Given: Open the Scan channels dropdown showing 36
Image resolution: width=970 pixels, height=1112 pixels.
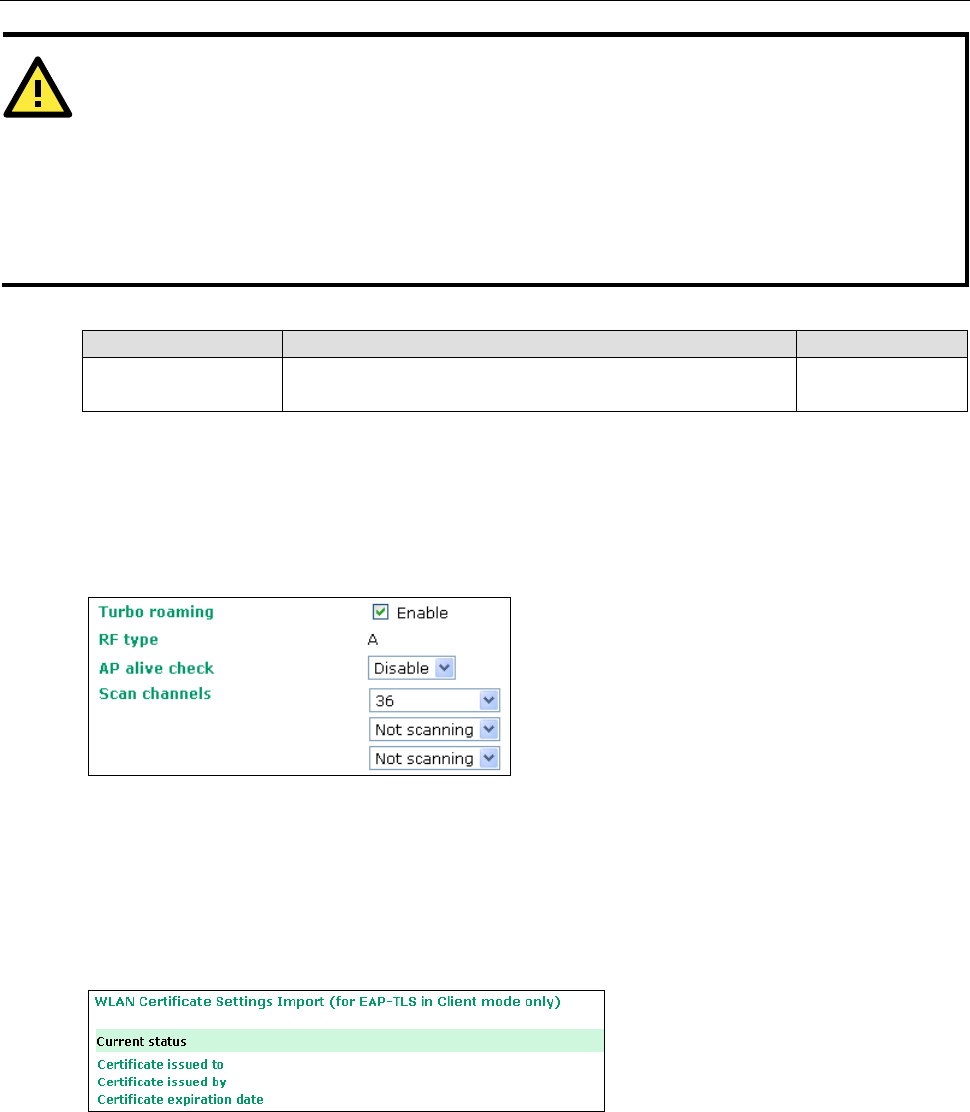Looking at the screenshot, I should pyautogui.click(x=434, y=701).
